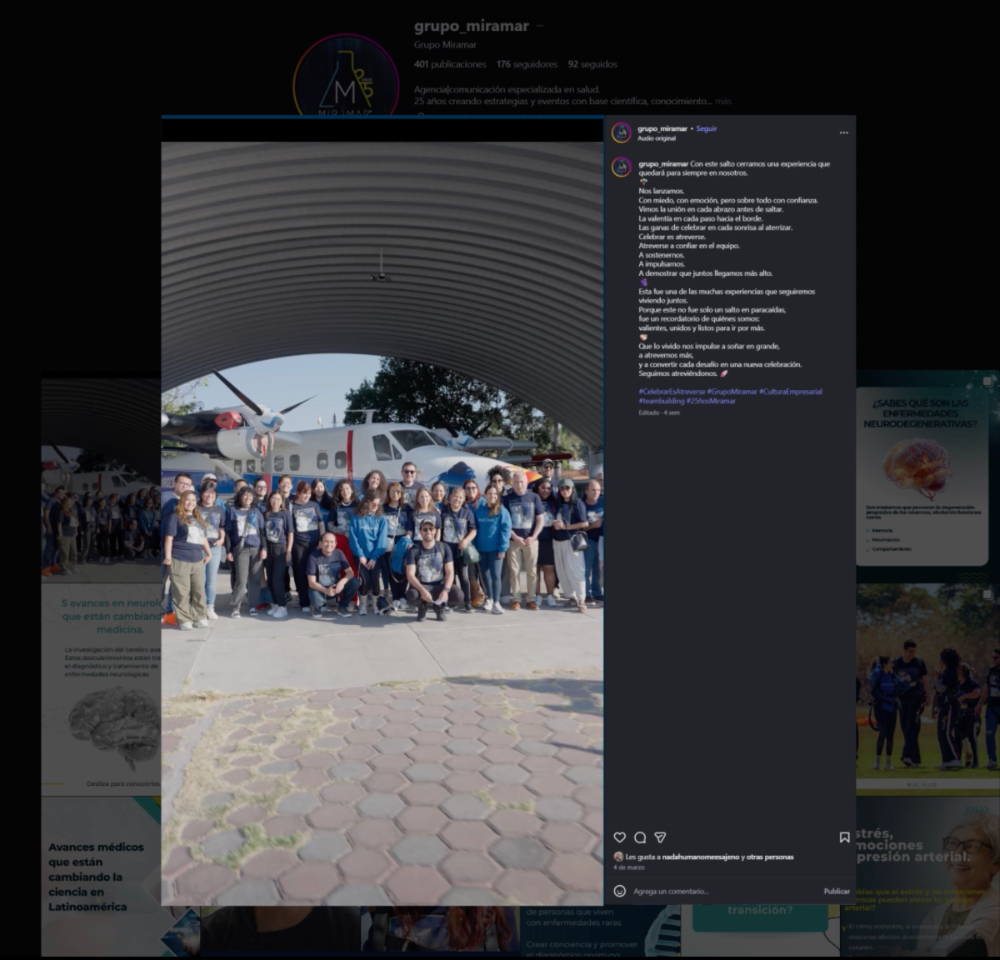Open hashtag #CelebrarEsAtreverse

[x=672, y=392]
